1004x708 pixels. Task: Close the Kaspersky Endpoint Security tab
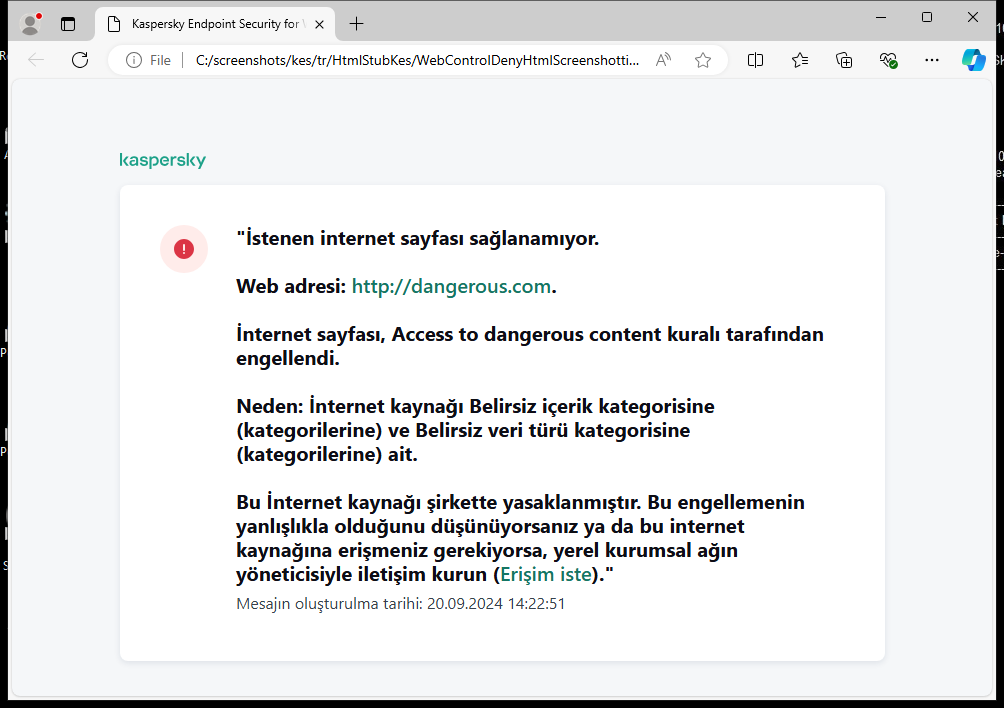coord(320,24)
